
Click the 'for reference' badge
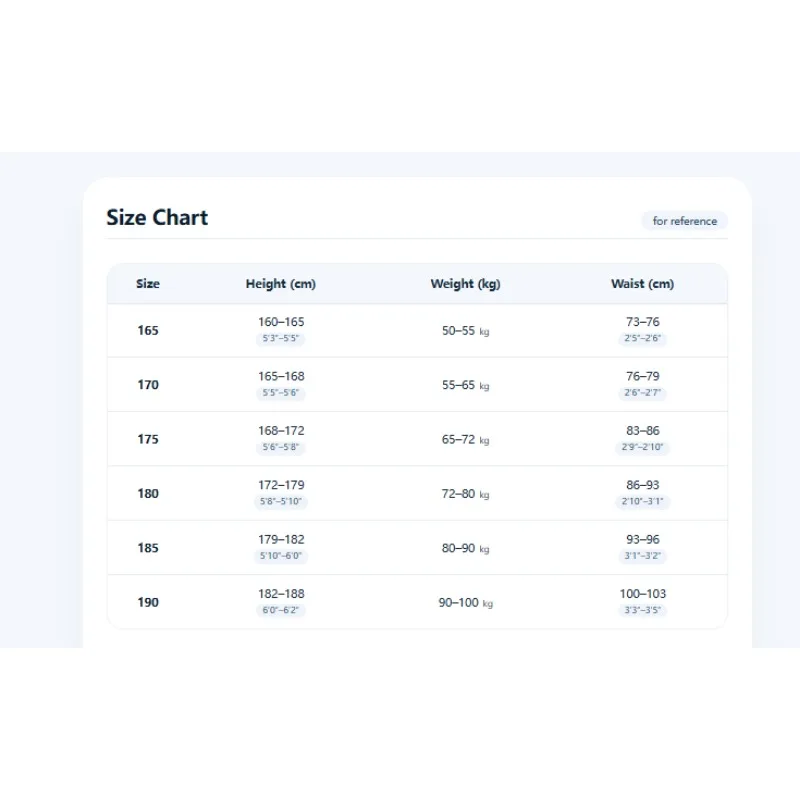[684, 221]
